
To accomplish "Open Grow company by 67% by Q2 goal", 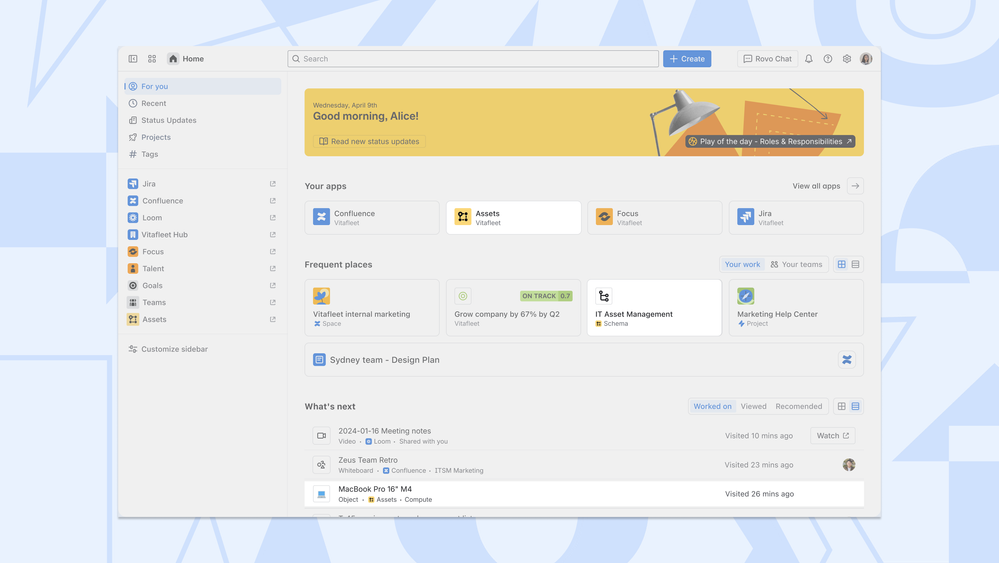I will pyautogui.click(x=514, y=308).
